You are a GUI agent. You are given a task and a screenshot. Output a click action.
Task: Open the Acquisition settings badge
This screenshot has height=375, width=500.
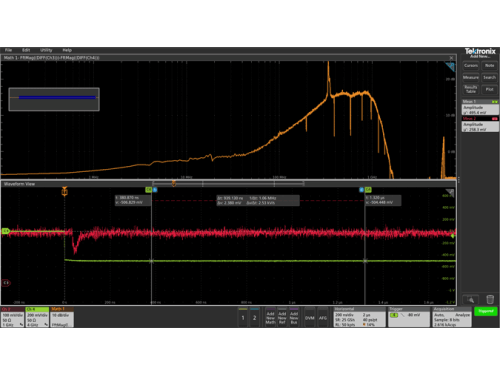(x=452, y=317)
